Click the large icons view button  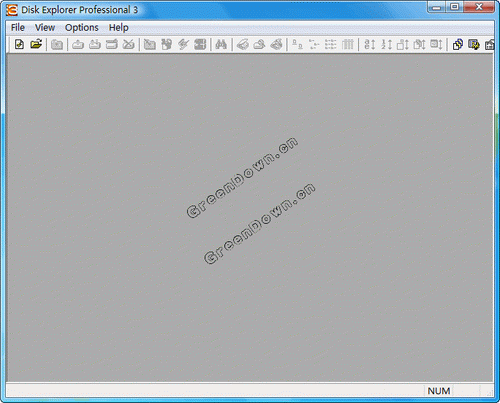point(298,44)
